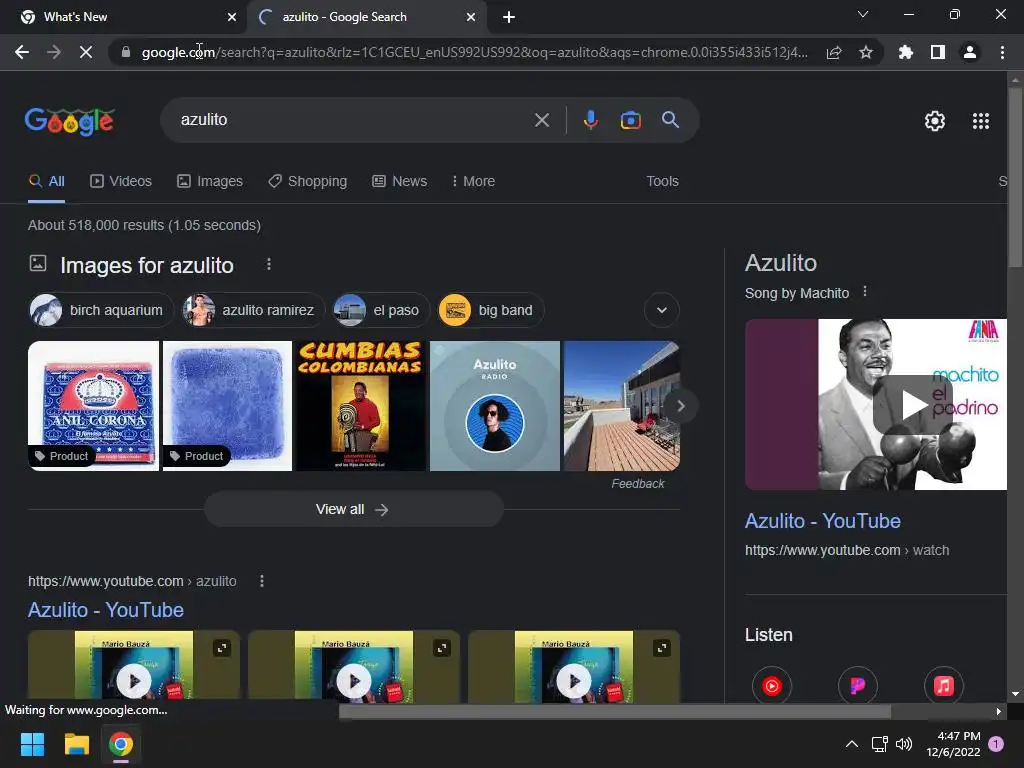Share this page icon in address bar
This screenshot has height=768, width=1024.
[834, 53]
